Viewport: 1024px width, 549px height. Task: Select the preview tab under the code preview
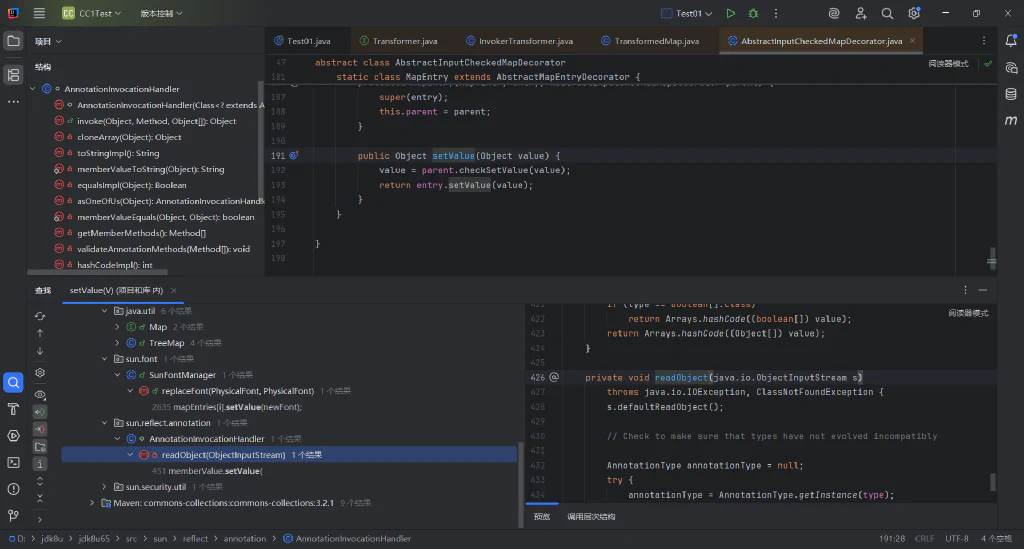click(x=542, y=516)
